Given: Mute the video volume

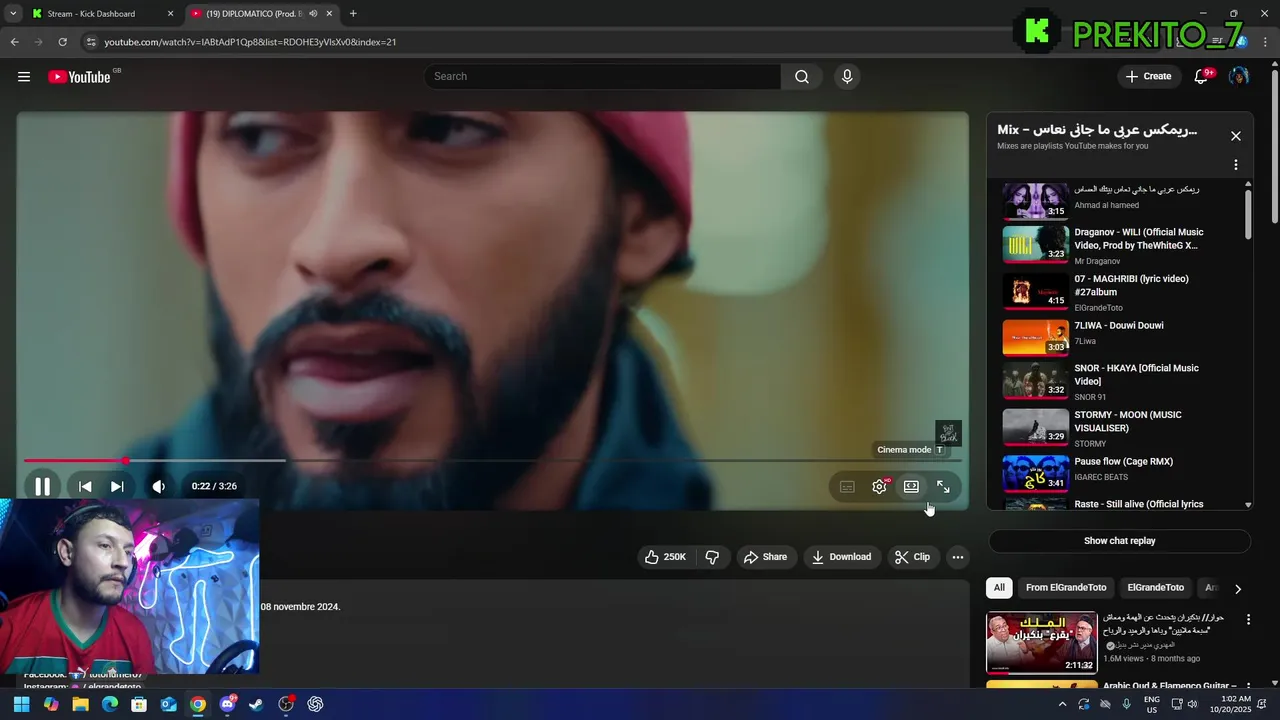Looking at the screenshot, I should [x=159, y=487].
